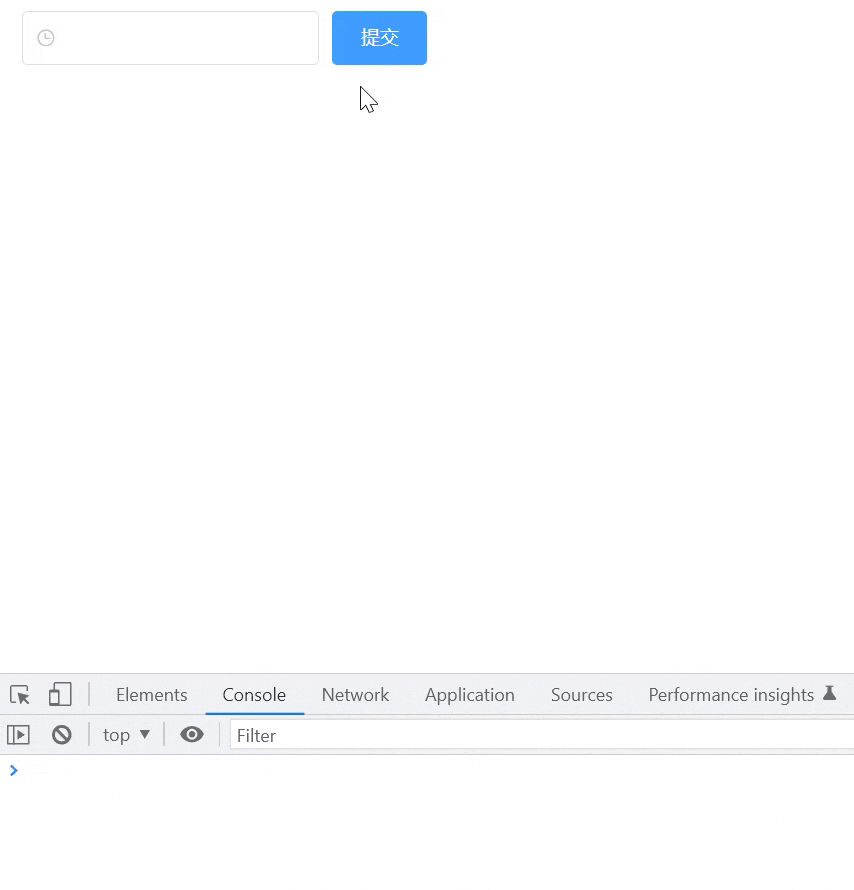This screenshot has height=890, width=854.
Task: Activate the inspect element picker icon
Action: click(x=20, y=695)
